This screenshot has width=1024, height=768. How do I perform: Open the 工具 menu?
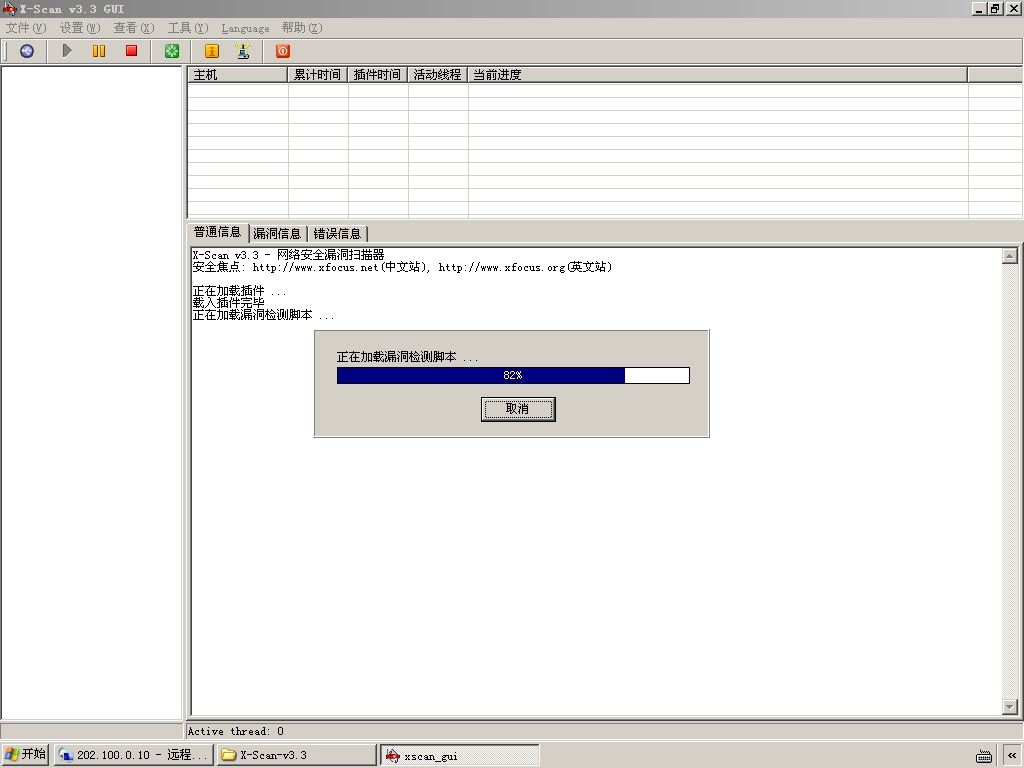187,27
